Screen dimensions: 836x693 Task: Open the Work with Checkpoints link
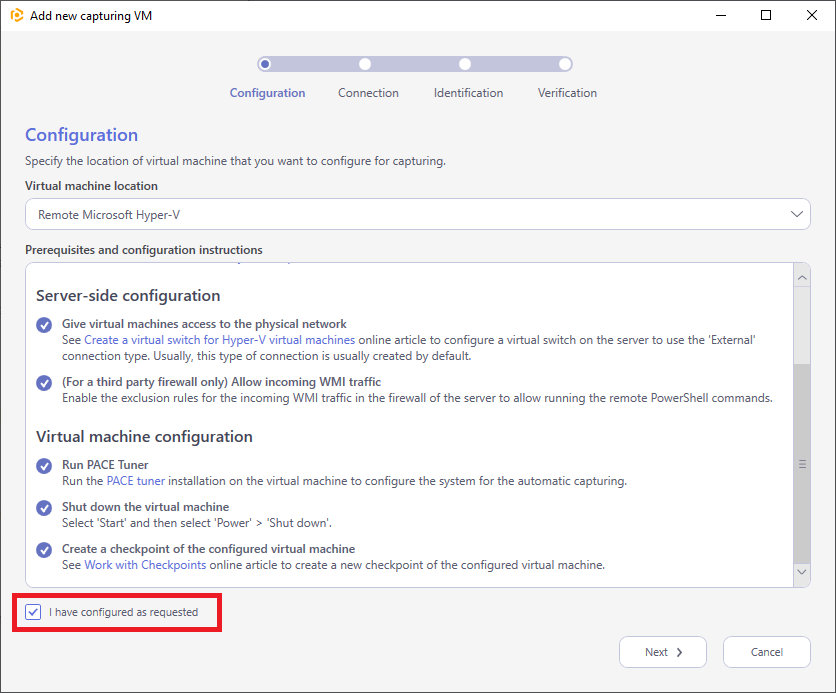145,565
